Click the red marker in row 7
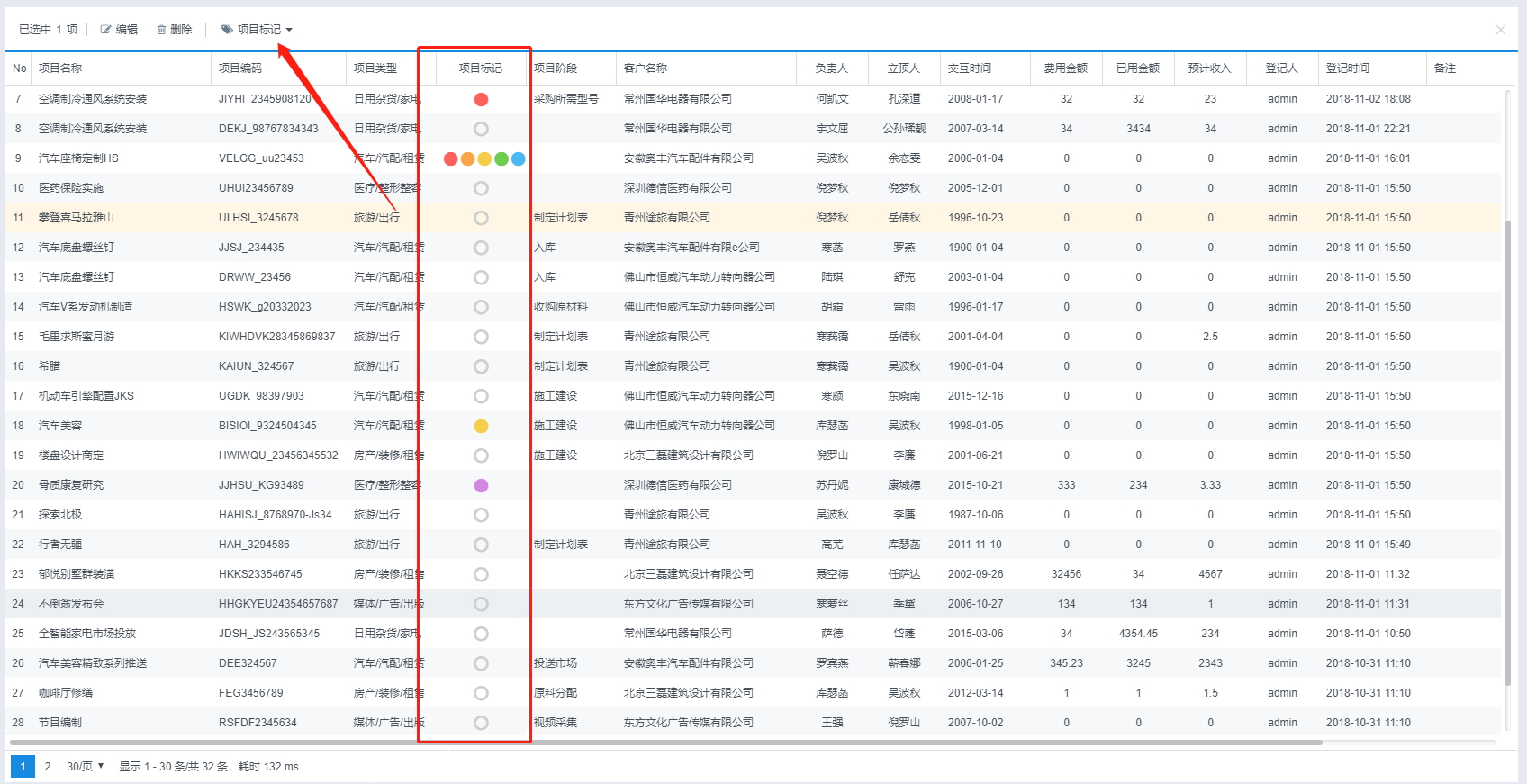 point(481,99)
